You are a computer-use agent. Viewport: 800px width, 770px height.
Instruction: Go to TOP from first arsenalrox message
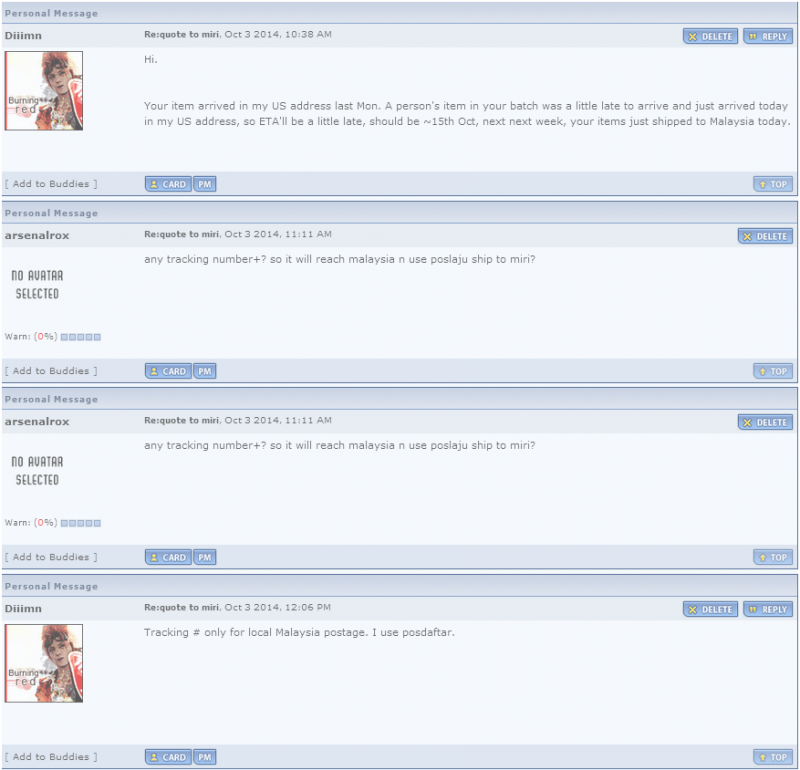[x=773, y=371]
